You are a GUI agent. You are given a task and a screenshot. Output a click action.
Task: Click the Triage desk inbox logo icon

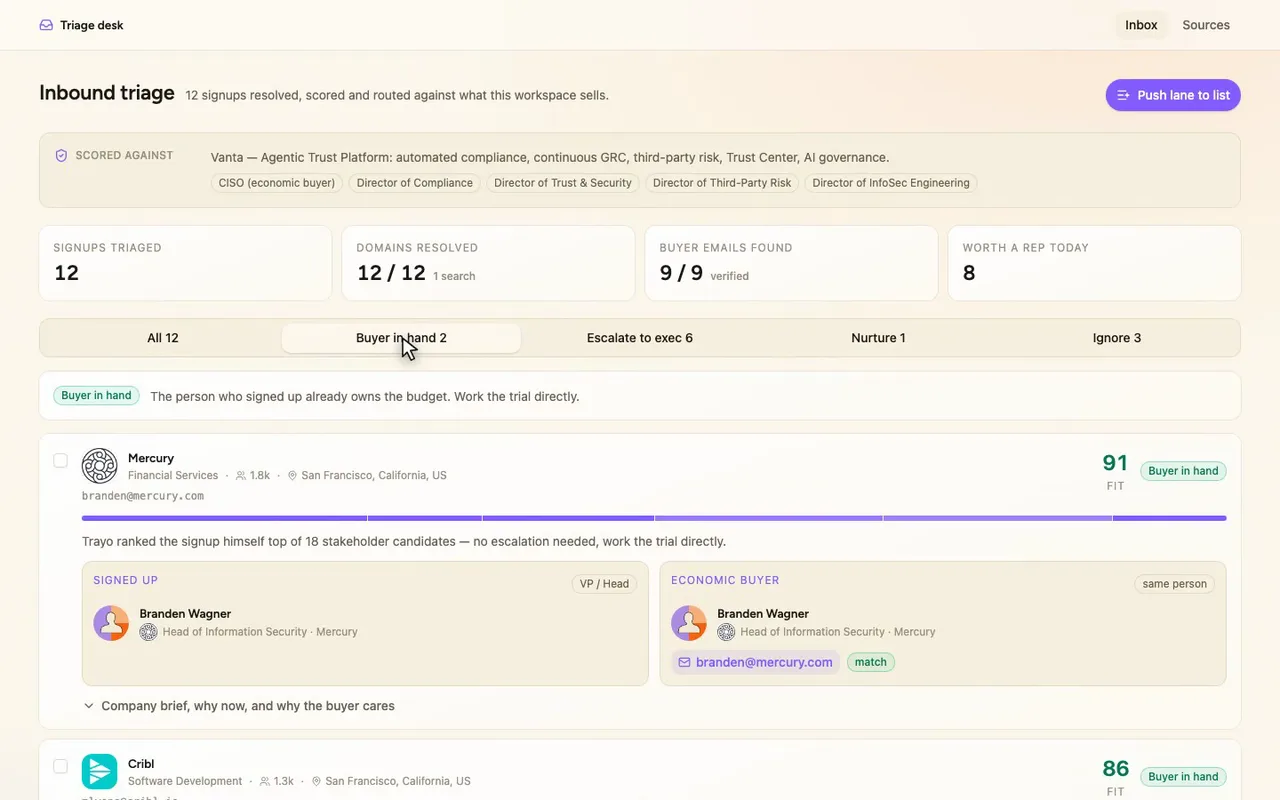[x=46, y=25]
